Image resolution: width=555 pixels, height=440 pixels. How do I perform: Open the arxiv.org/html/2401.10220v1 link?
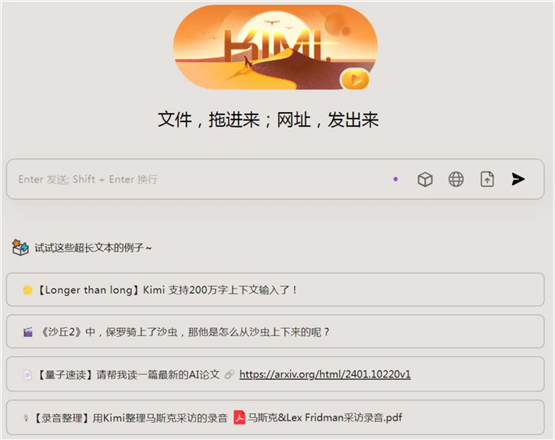[325, 374]
